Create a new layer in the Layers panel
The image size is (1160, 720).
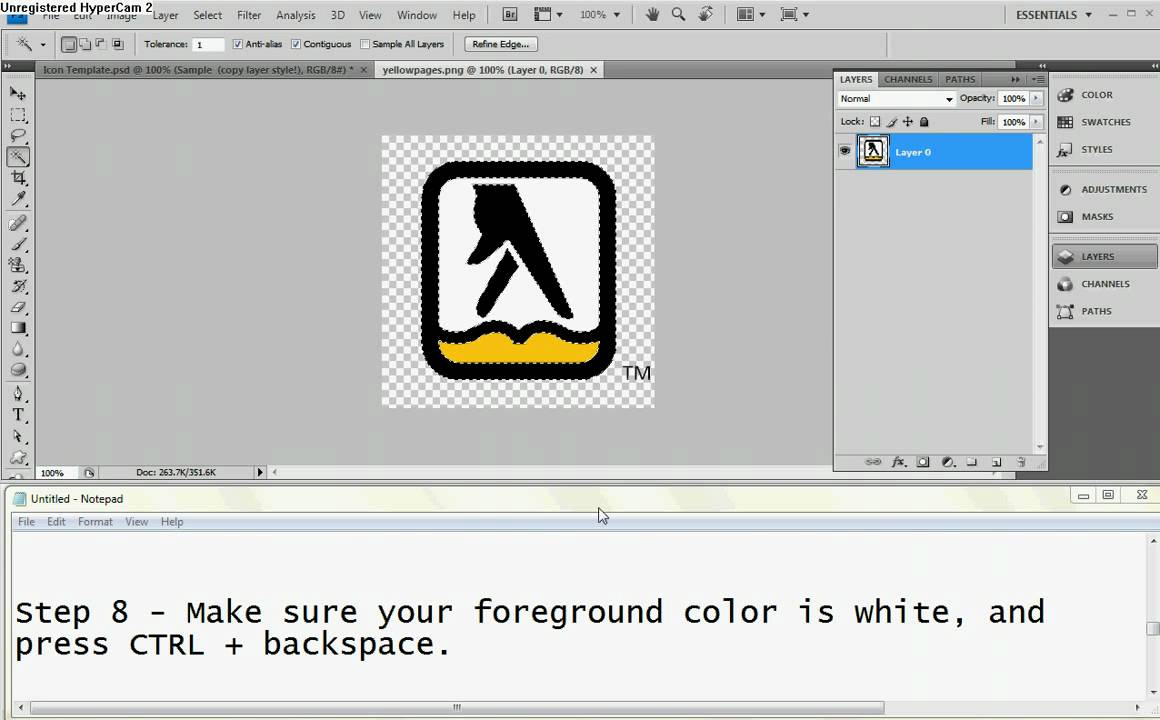point(996,462)
